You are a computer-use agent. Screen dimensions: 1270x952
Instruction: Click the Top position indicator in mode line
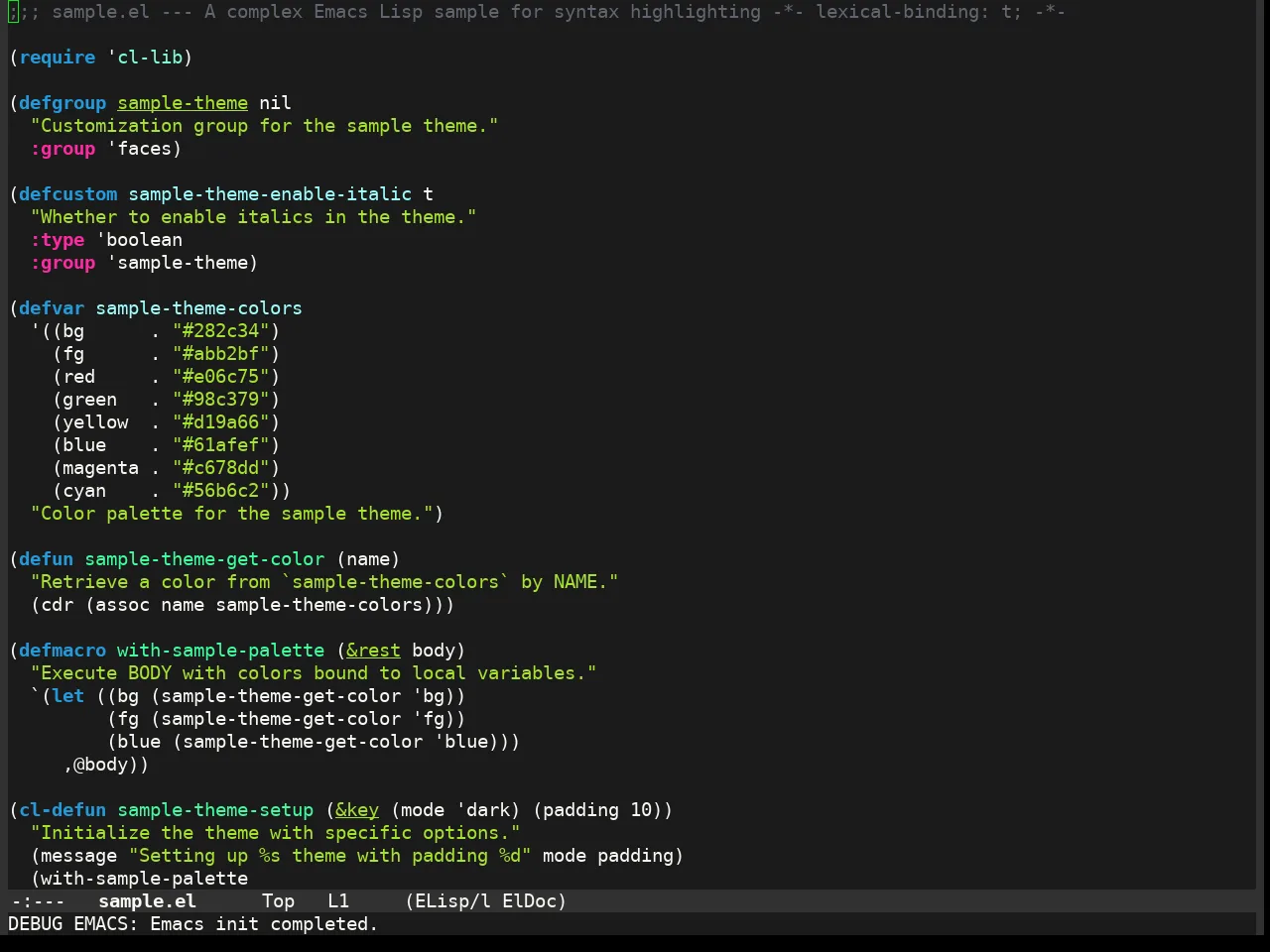click(278, 901)
